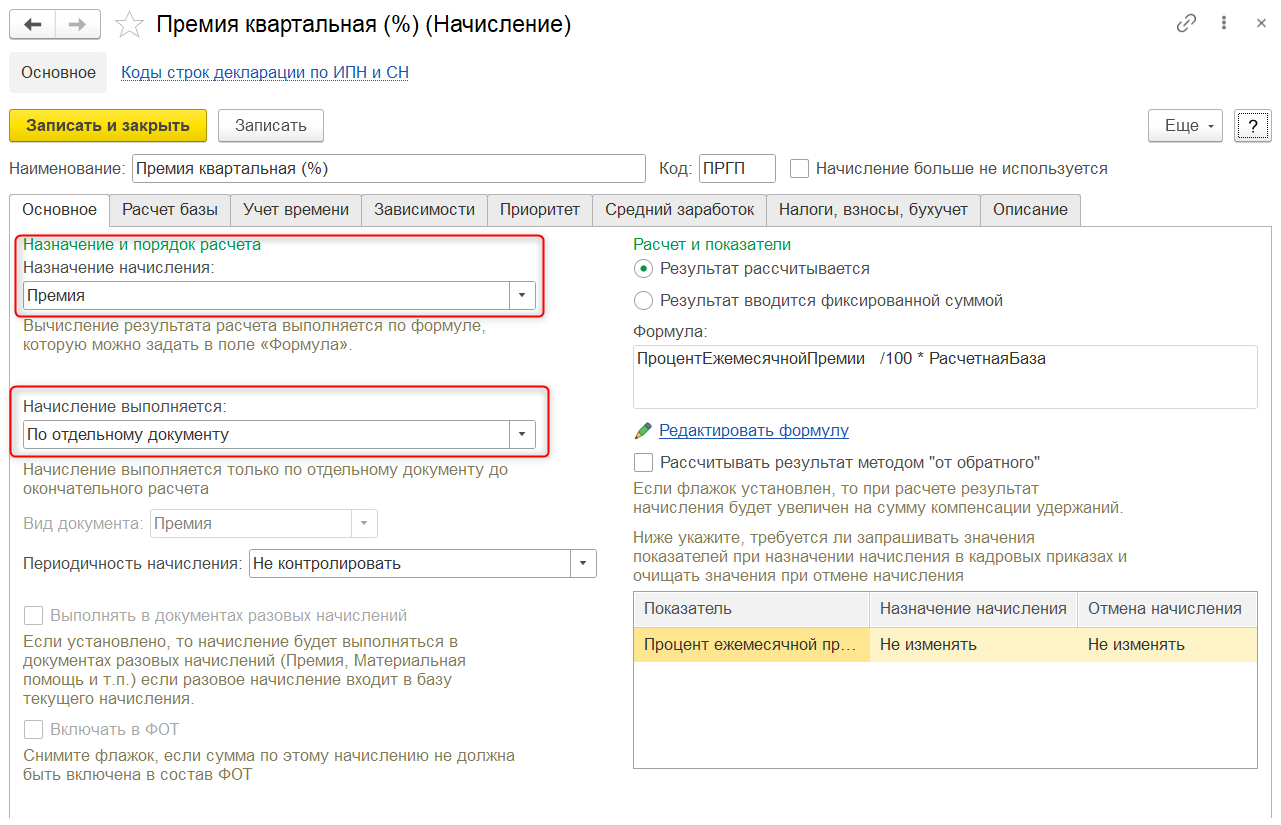
Task: Open the "Налоги, взносы, бухучет" tab
Action: point(873,210)
